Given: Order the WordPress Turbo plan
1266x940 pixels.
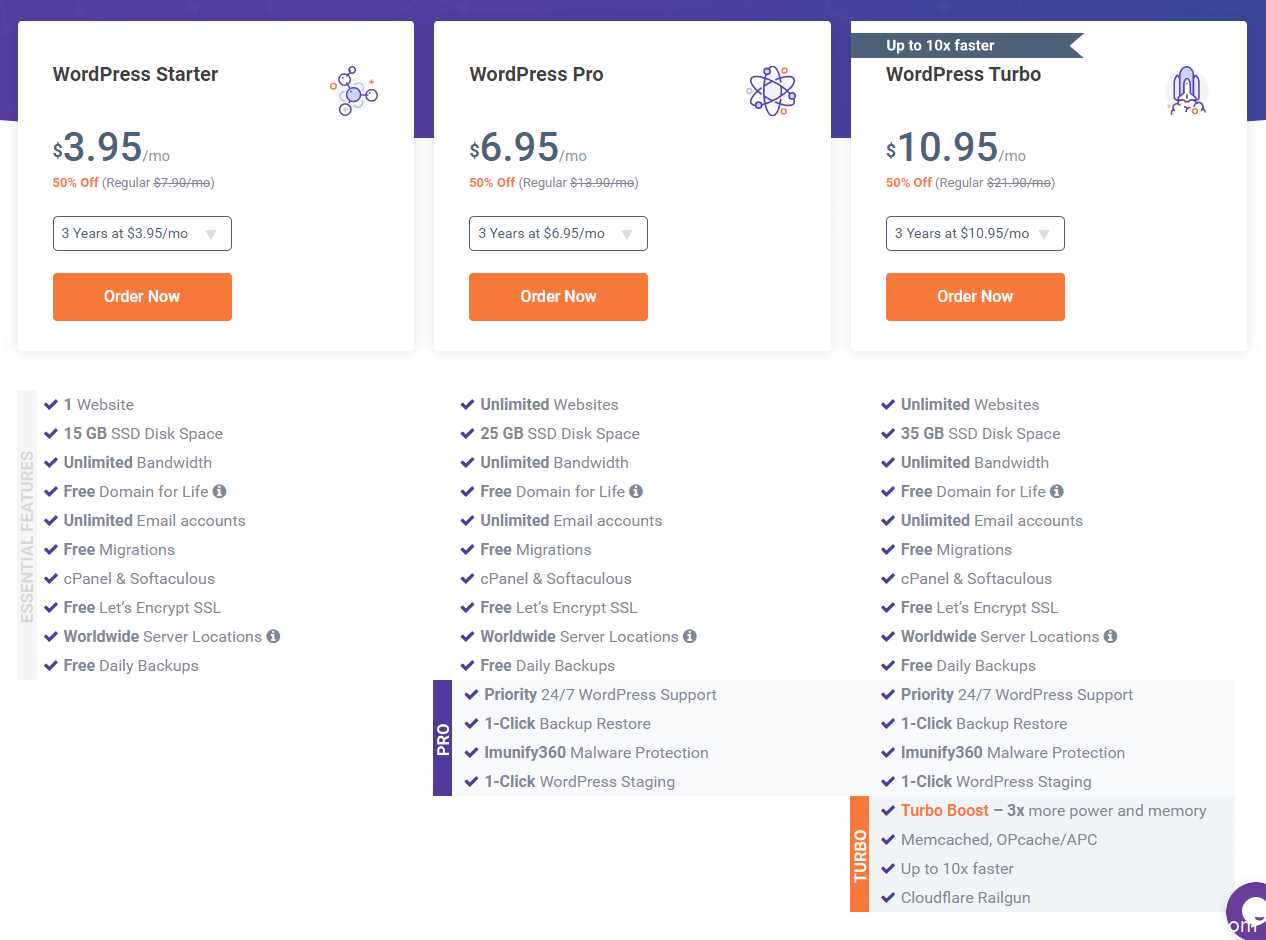Looking at the screenshot, I should pyautogui.click(x=975, y=297).
